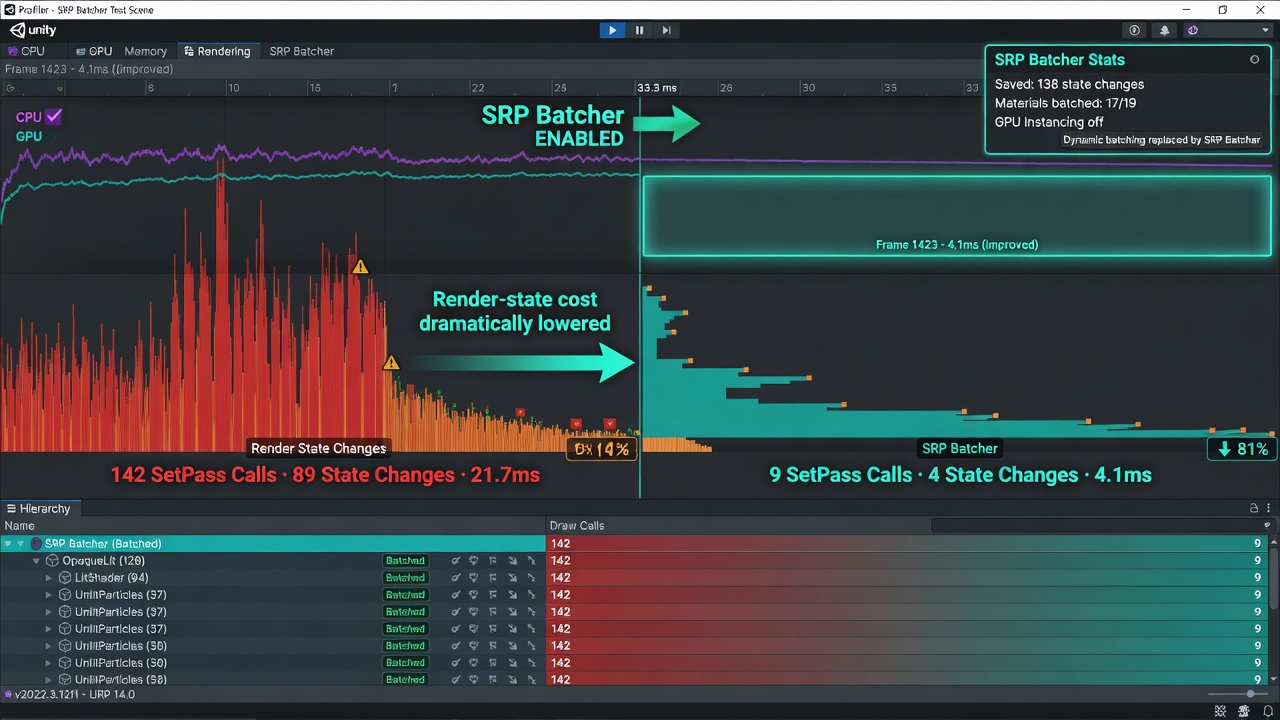
Task: Open the Hierarchy panel tab
Action: [x=39, y=508]
